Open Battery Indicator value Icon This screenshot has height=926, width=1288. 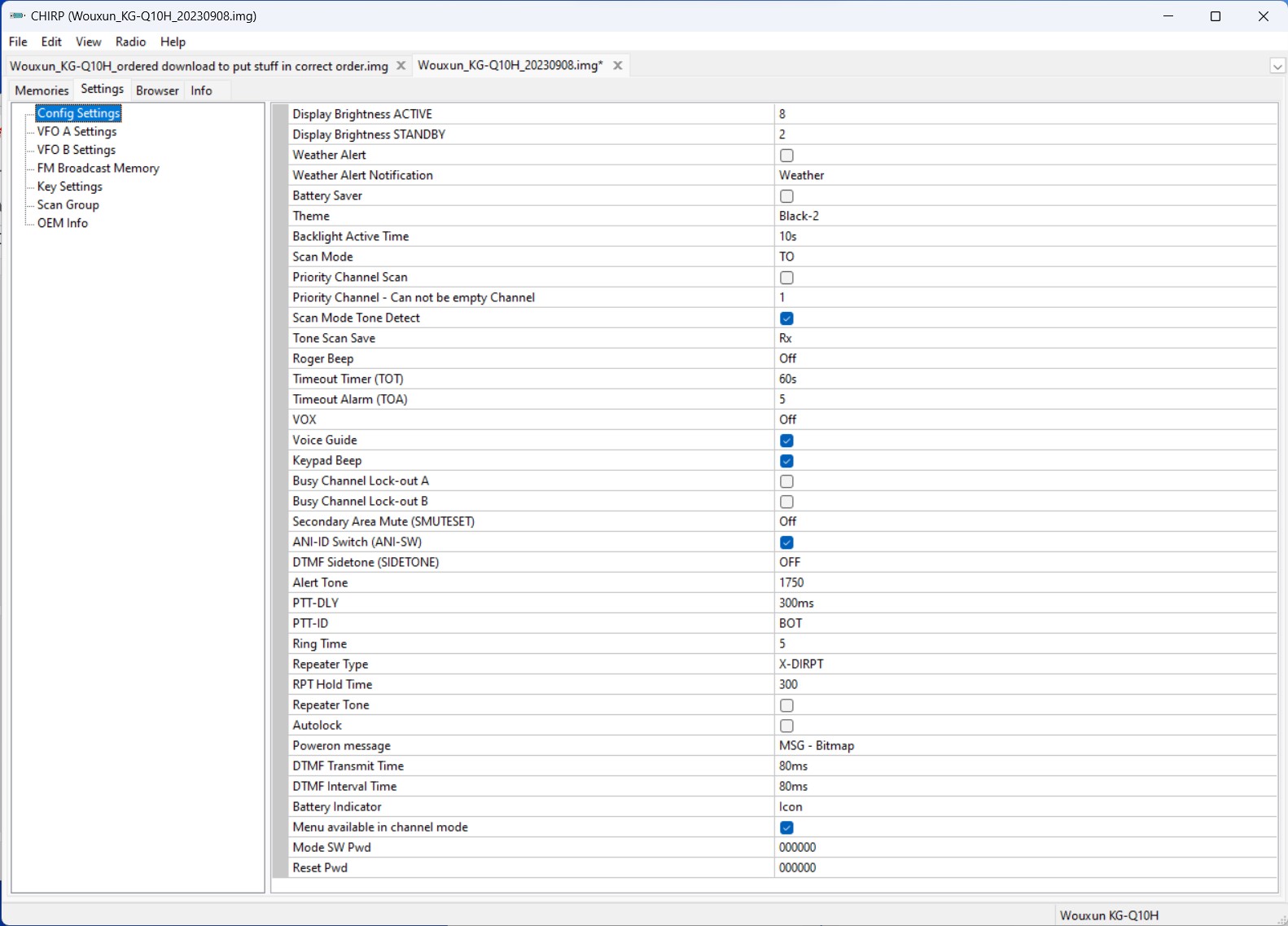coord(1025,806)
